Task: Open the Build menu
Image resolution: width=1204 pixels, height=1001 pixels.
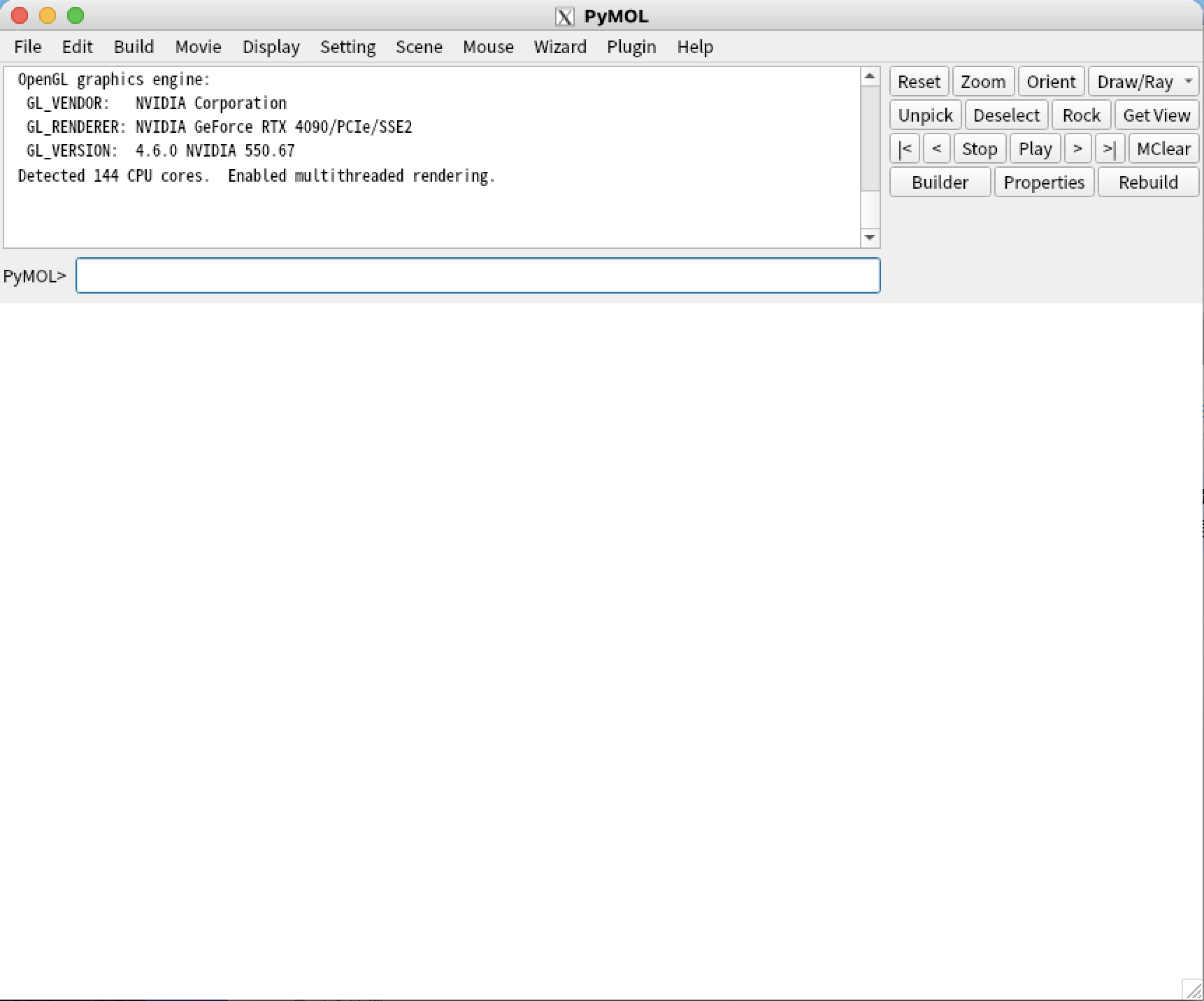Action: point(134,47)
